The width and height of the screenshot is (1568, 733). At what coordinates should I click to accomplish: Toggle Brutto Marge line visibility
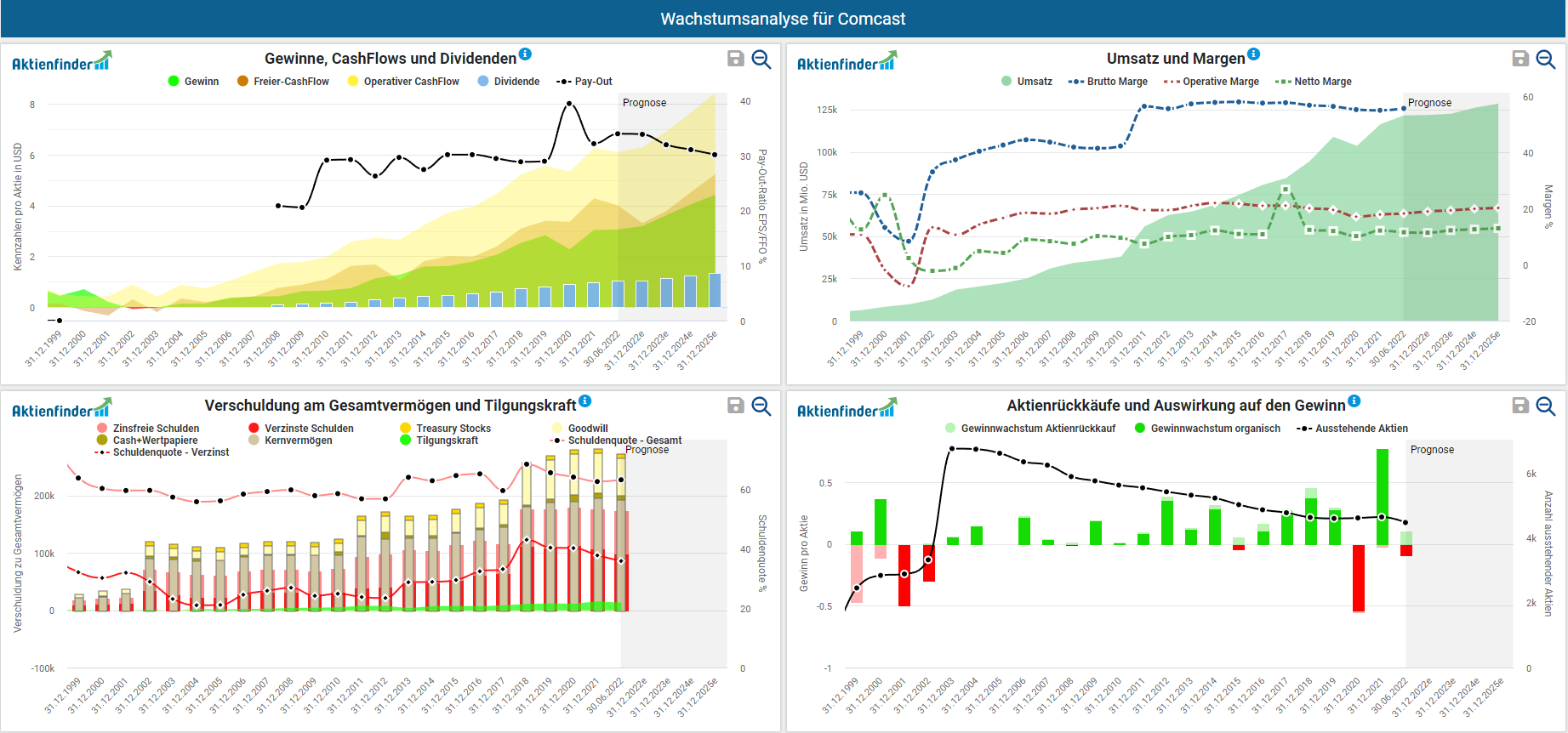1108,82
